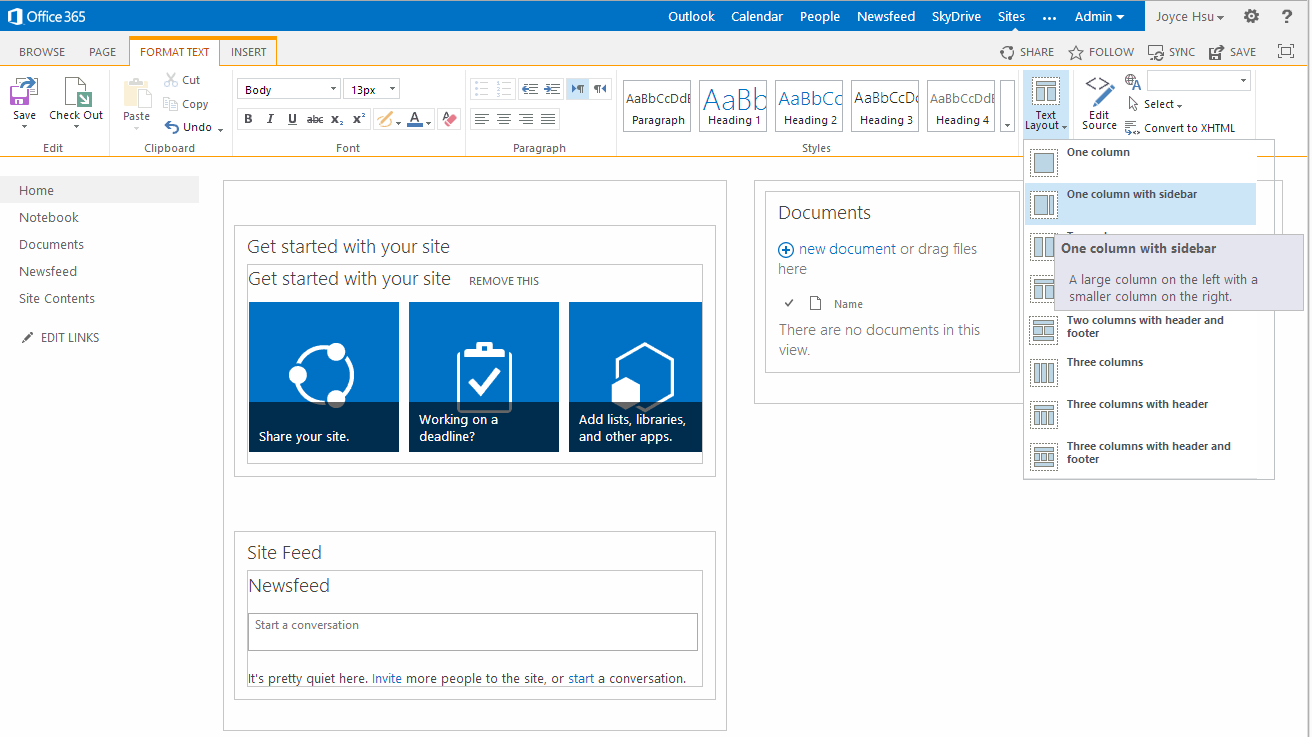Cut the selected content
This screenshot has width=1312, height=737.
pos(182,80)
